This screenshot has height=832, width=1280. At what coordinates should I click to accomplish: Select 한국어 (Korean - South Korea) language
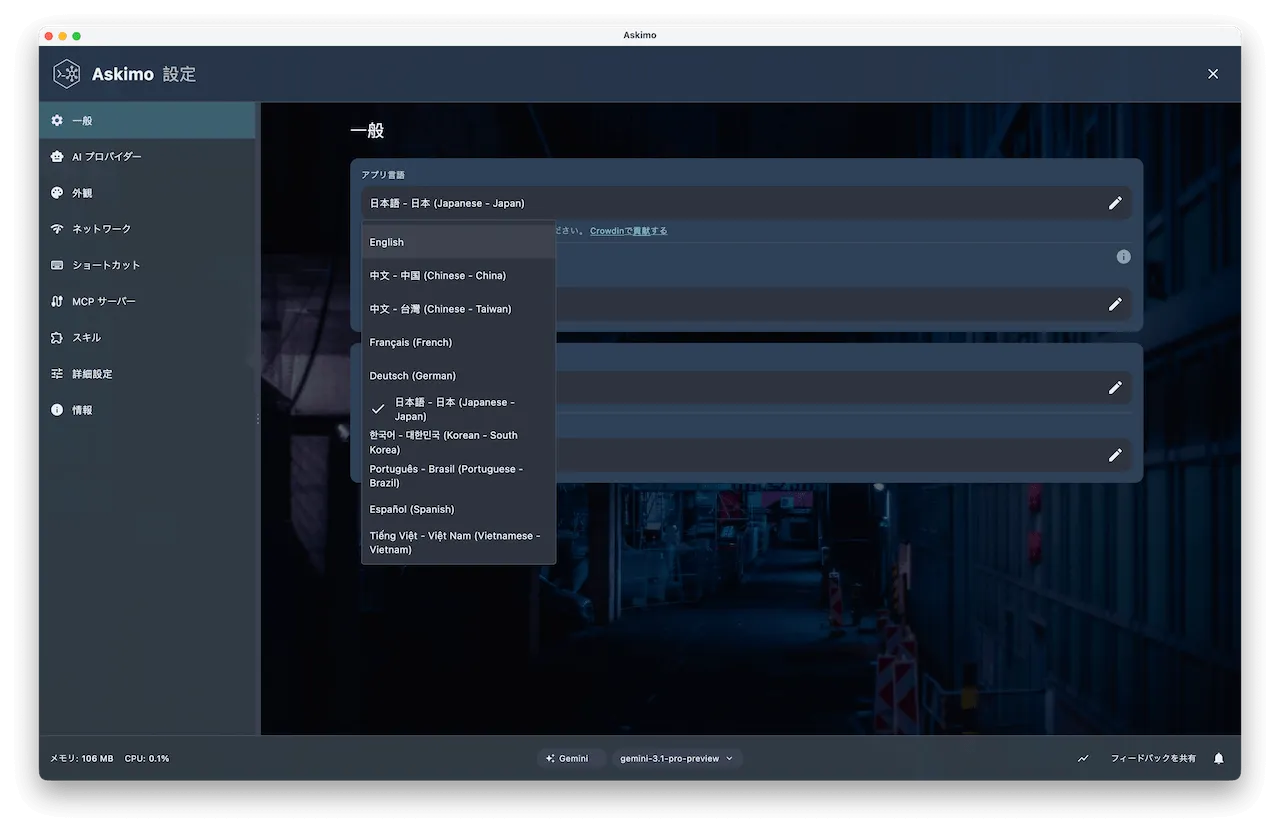tap(458, 442)
